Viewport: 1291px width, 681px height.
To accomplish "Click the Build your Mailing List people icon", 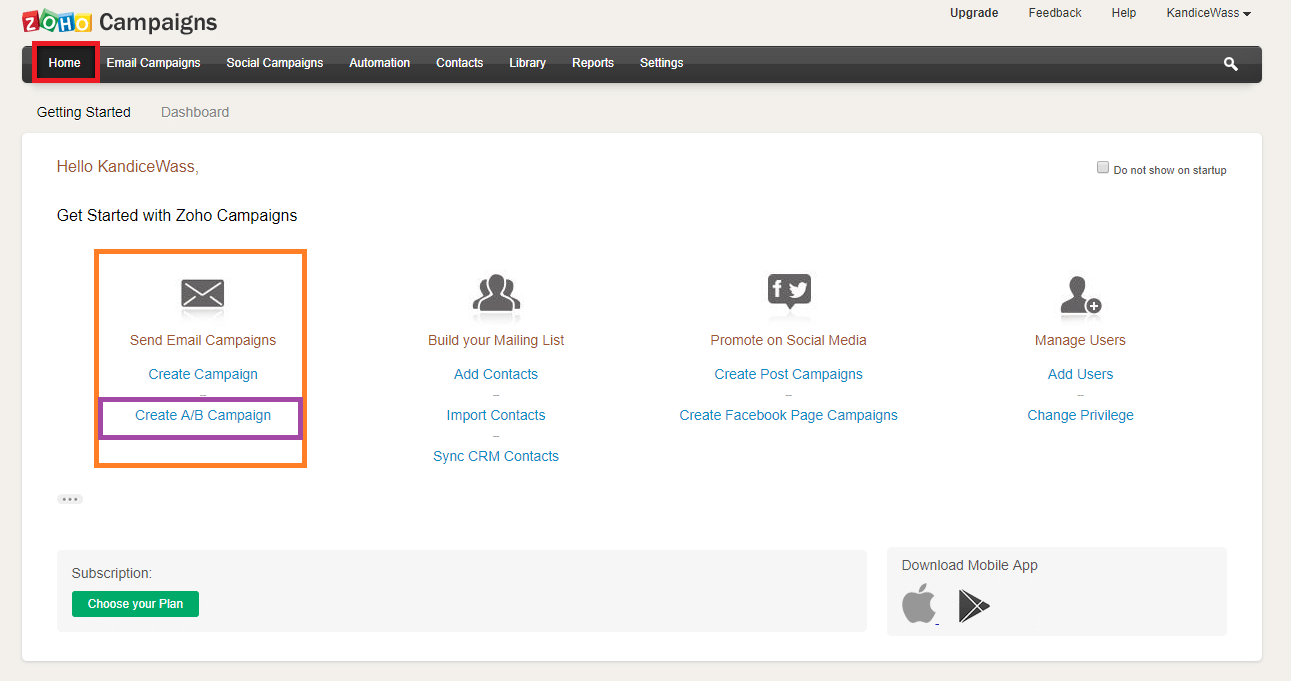I will [496, 293].
